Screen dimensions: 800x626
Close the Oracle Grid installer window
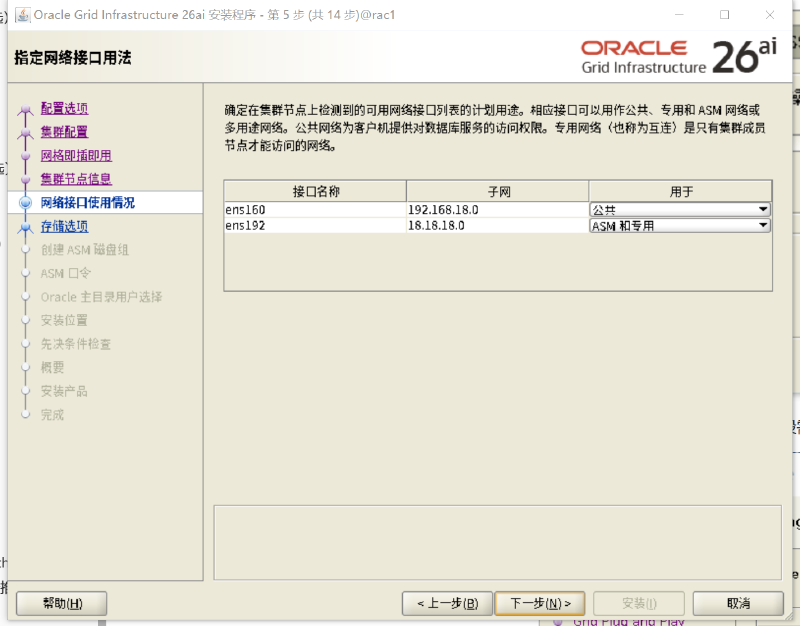click(770, 15)
